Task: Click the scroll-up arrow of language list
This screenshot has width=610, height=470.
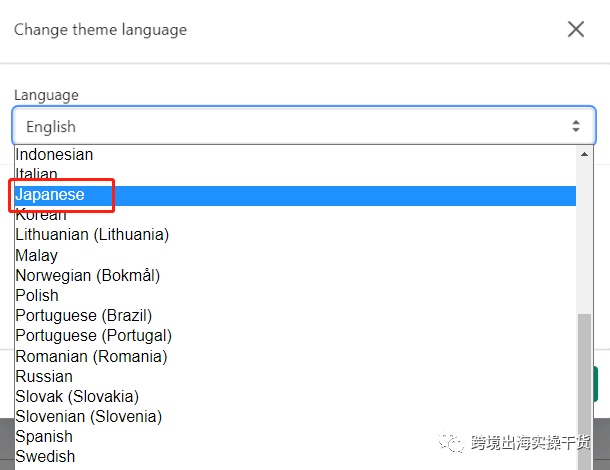Action: pos(584,154)
